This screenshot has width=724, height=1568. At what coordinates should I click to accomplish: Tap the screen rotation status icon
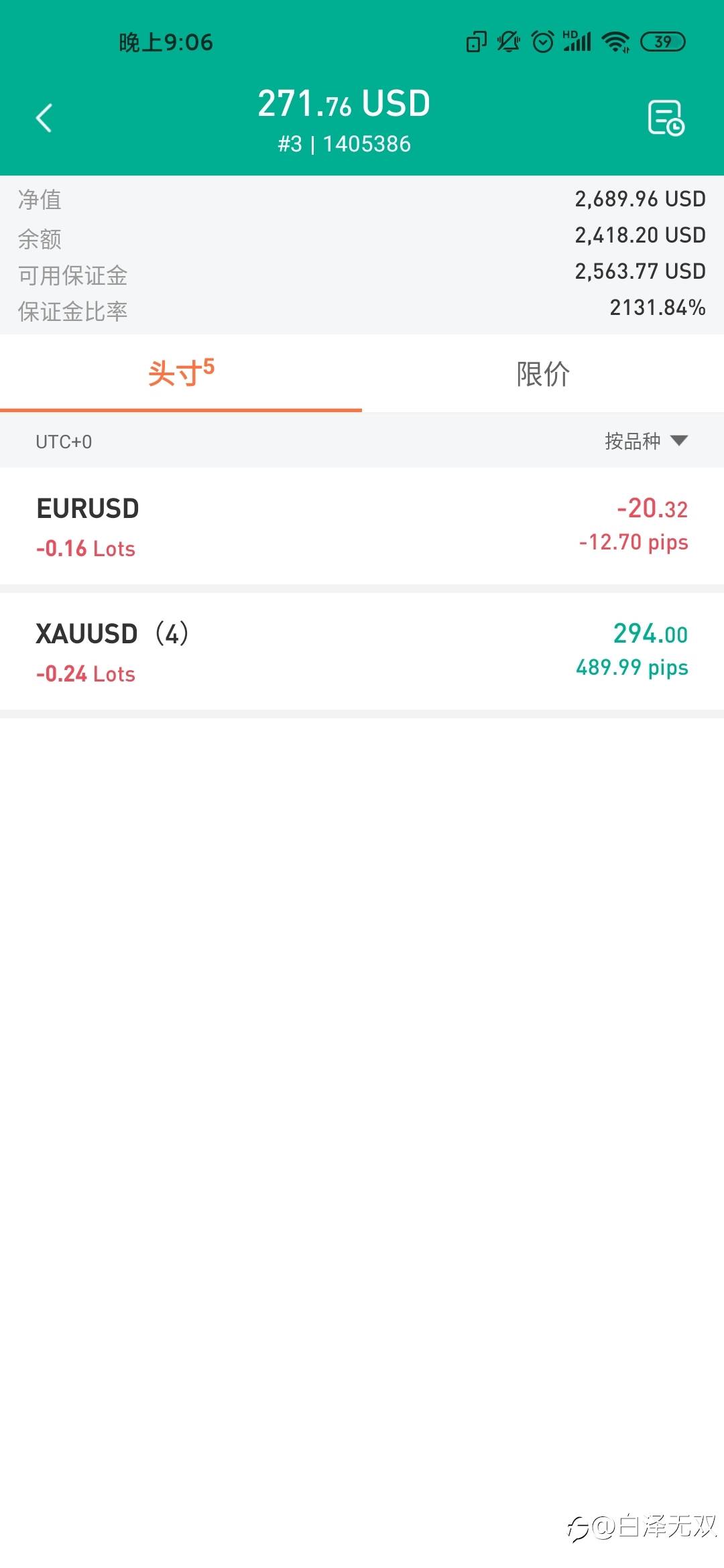tap(476, 42)
